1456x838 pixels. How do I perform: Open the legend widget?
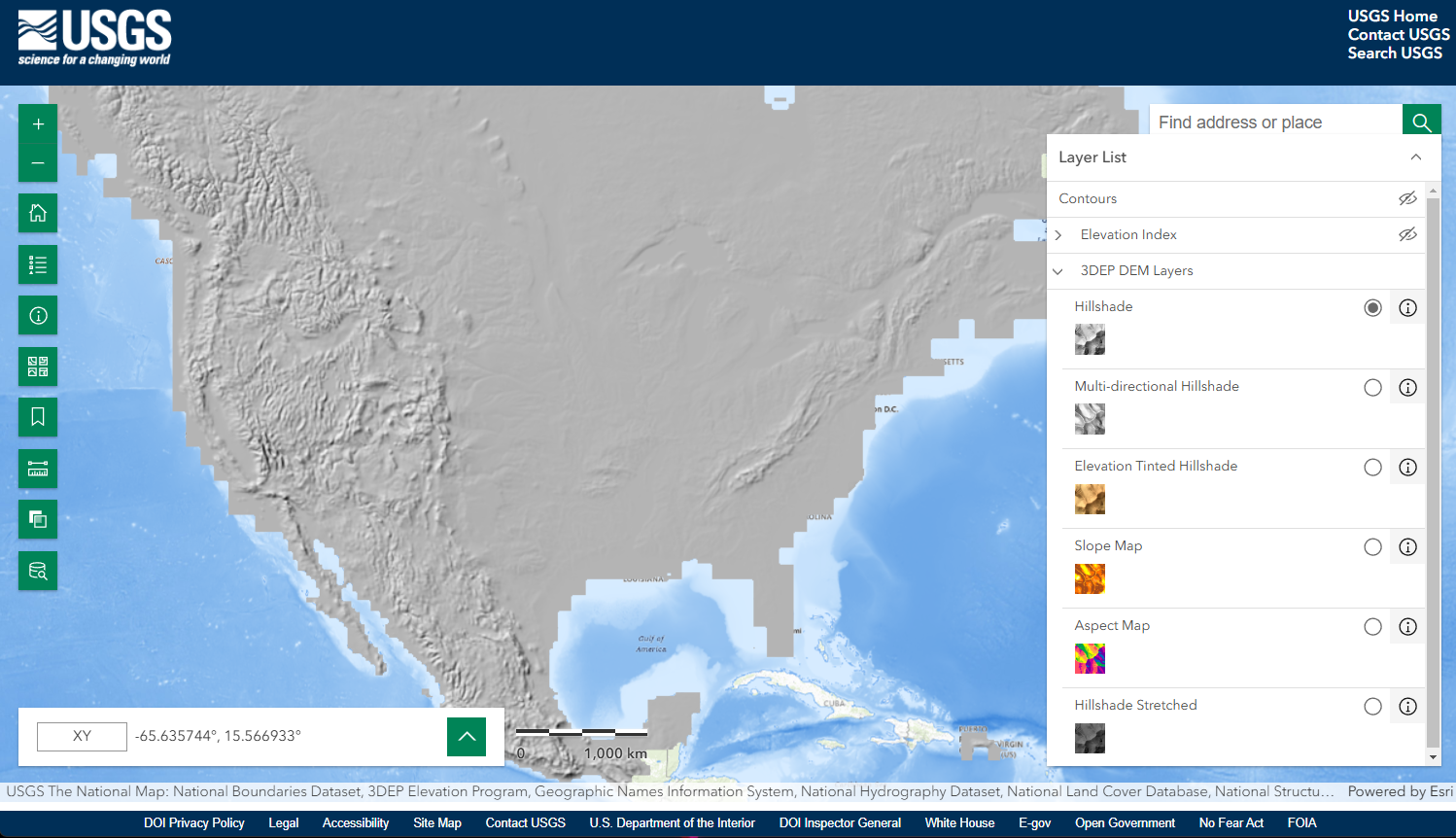point(38,264)
